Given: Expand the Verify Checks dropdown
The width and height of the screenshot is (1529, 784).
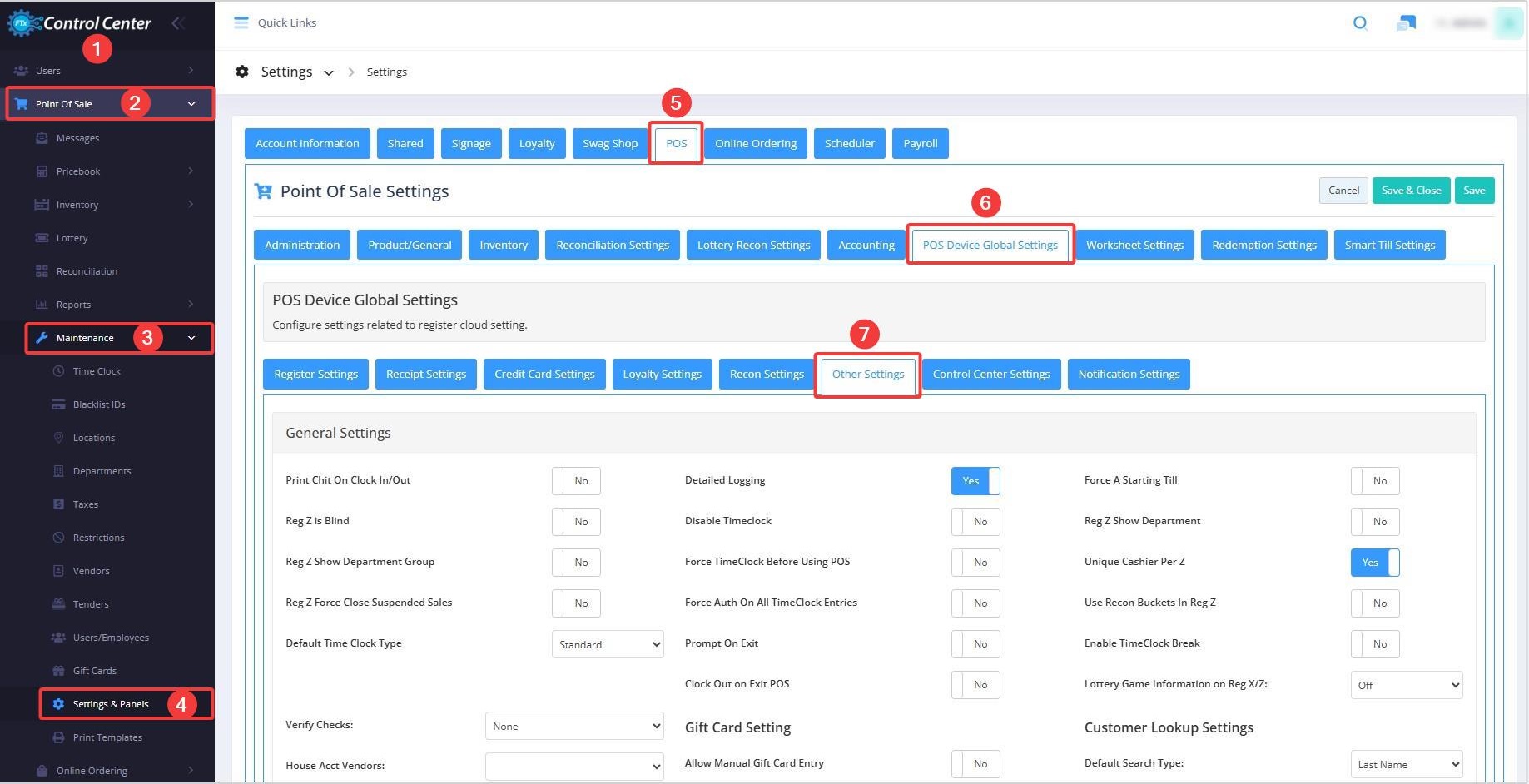Looking at the screenshot, I should [x=574, y=726].
